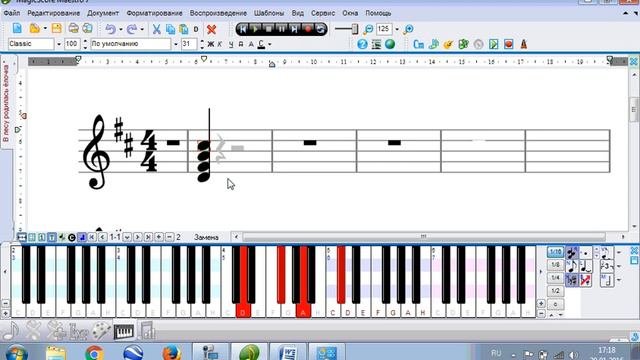Click the red dot record tool icon
640x360 pixels.
(509, 44)
